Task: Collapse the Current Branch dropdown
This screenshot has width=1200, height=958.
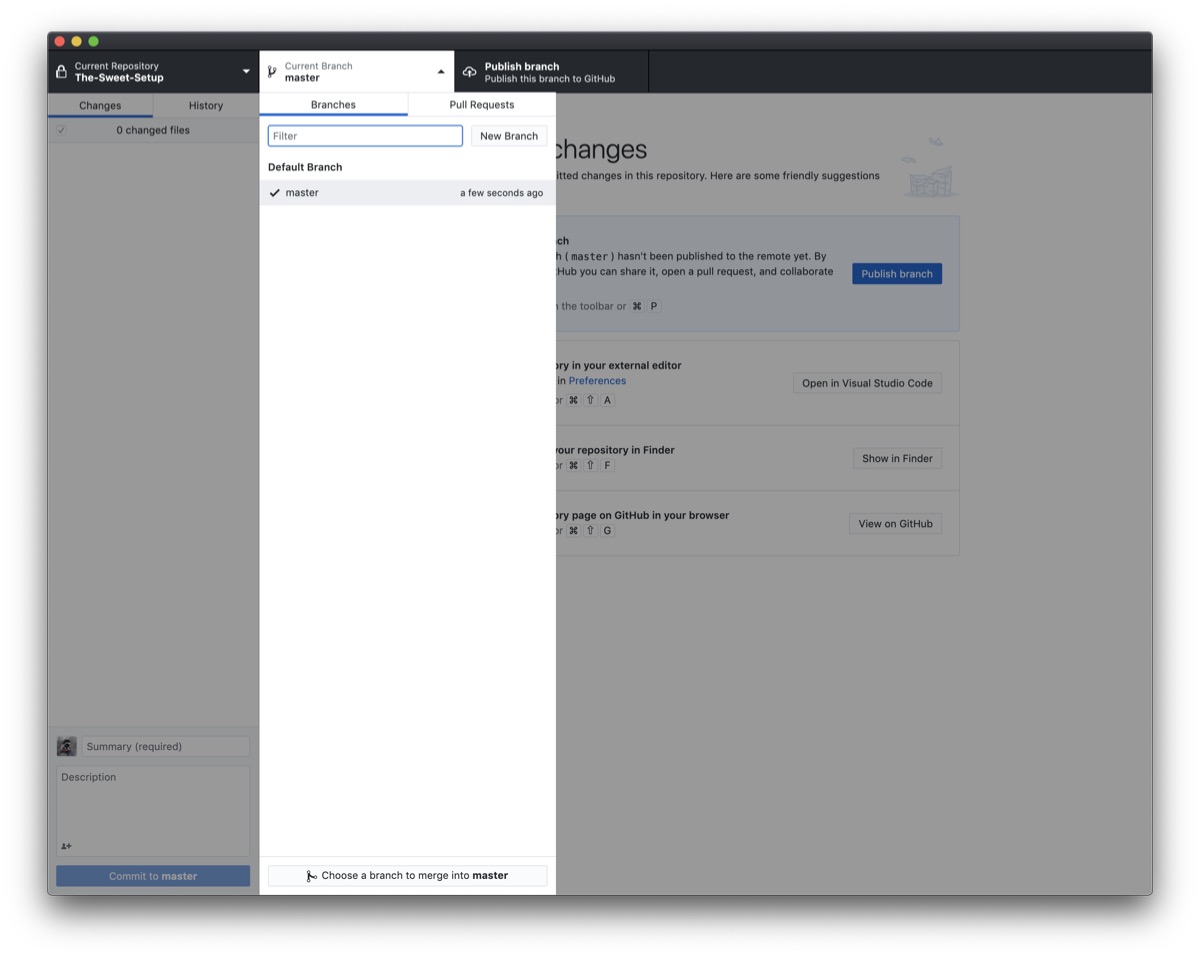Action: (356, 72)
